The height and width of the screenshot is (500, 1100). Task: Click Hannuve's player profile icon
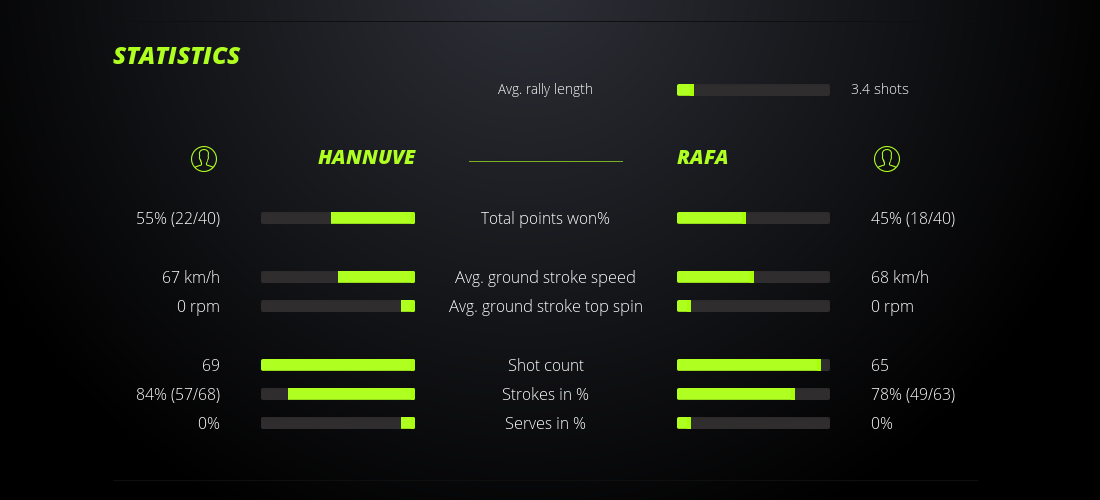[x=204, y=158]
